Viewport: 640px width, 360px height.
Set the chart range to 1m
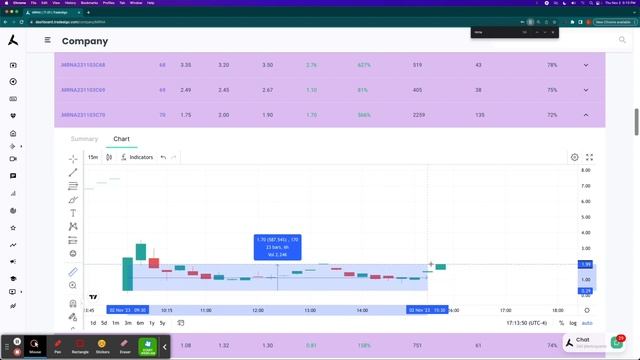[x=116, y=323]
